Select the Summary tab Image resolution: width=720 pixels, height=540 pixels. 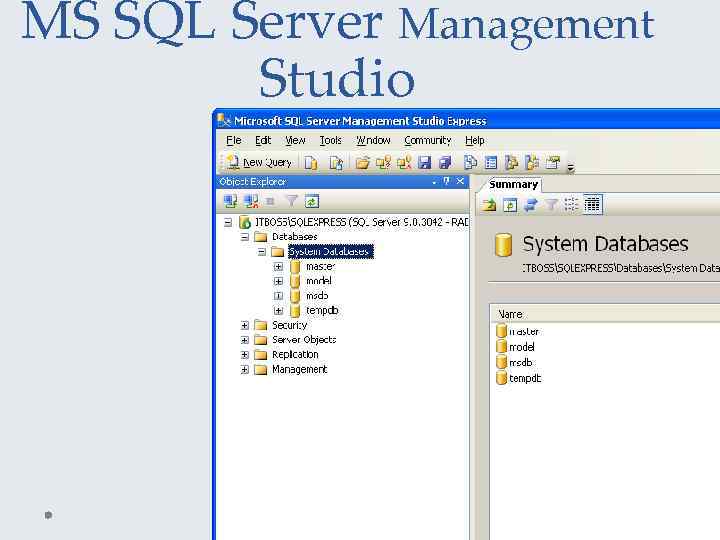[513, 185]
